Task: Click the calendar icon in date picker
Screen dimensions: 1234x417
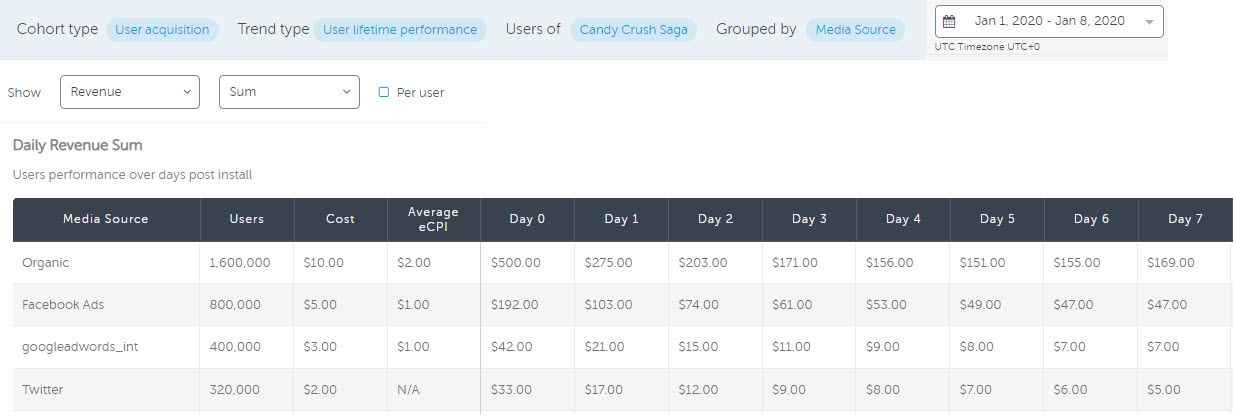Action: pos(949,21)
